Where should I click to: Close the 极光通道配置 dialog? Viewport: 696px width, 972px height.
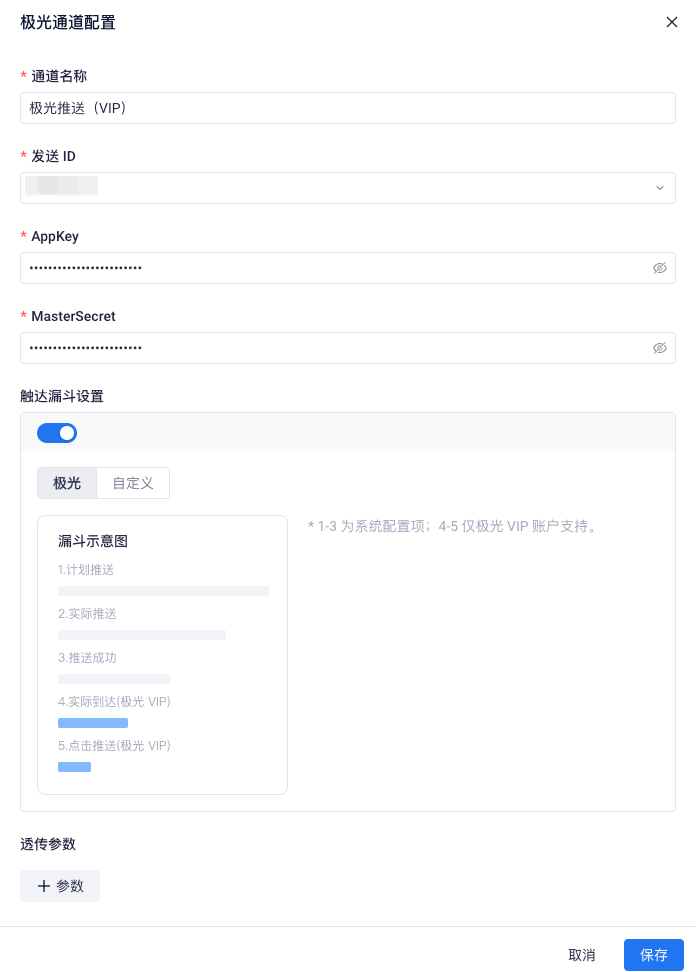pyautogui.click(x=671, y=22)
